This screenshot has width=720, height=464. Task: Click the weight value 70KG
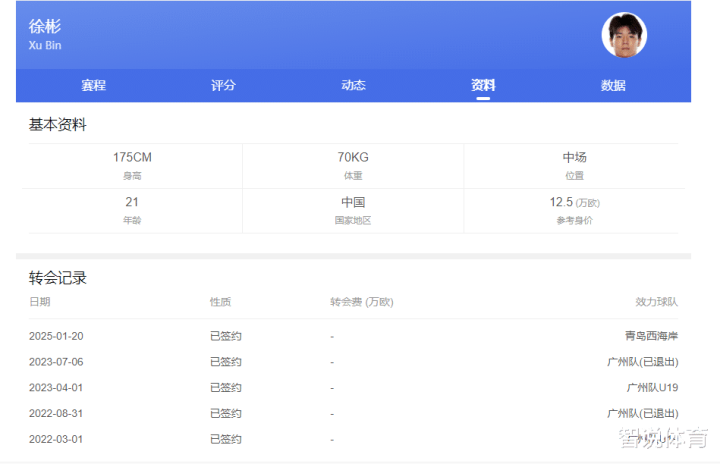[353, 157]
